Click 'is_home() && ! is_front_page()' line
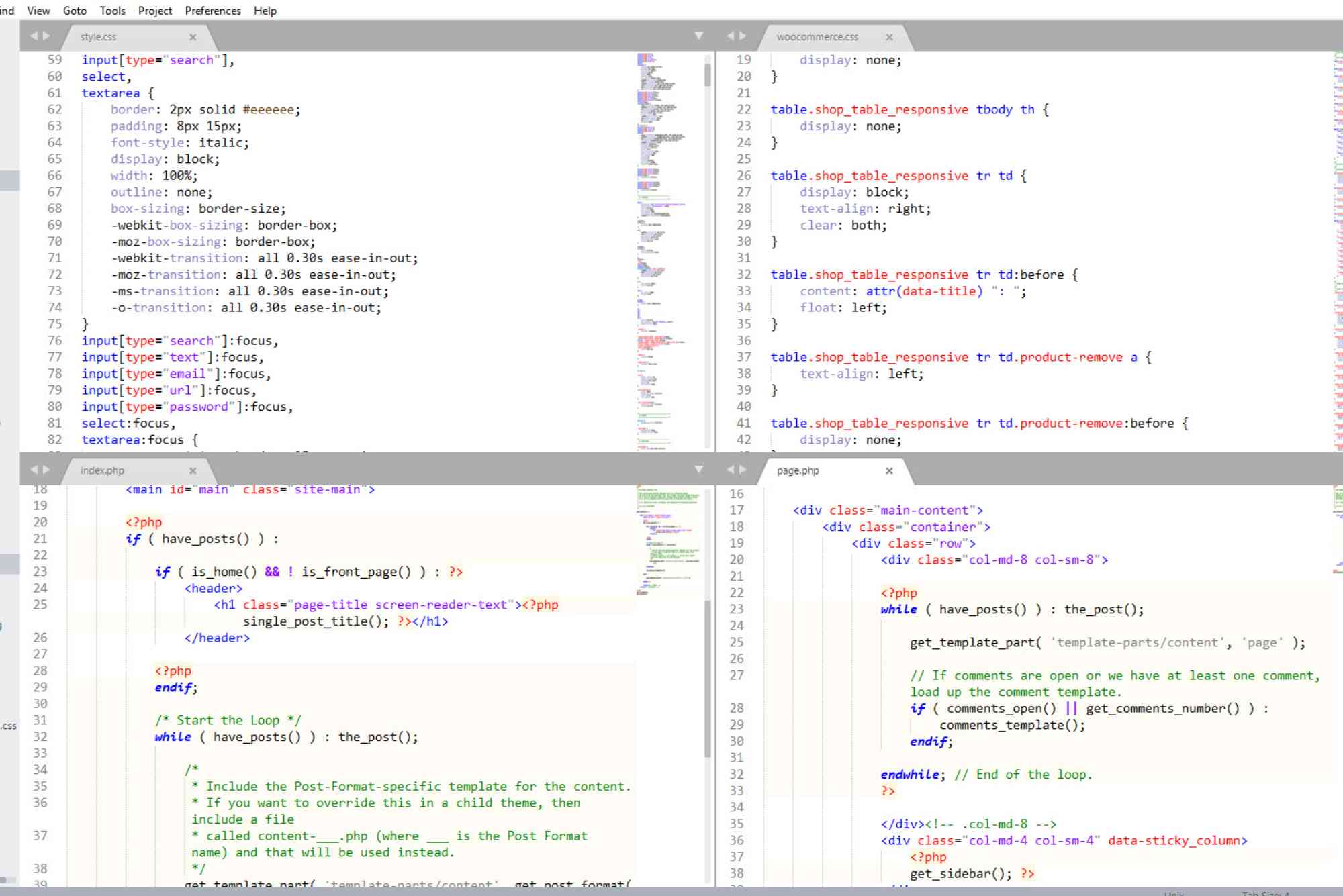Screen dimensions: 1343x896 (309, 571)
